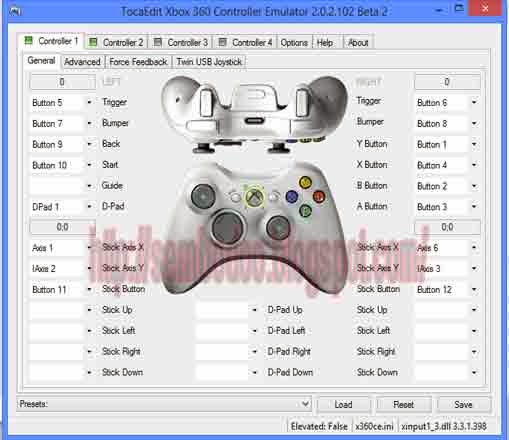Screen dimensions: 509x440
Task: Open the Options tab
Action: click(294, 43)
